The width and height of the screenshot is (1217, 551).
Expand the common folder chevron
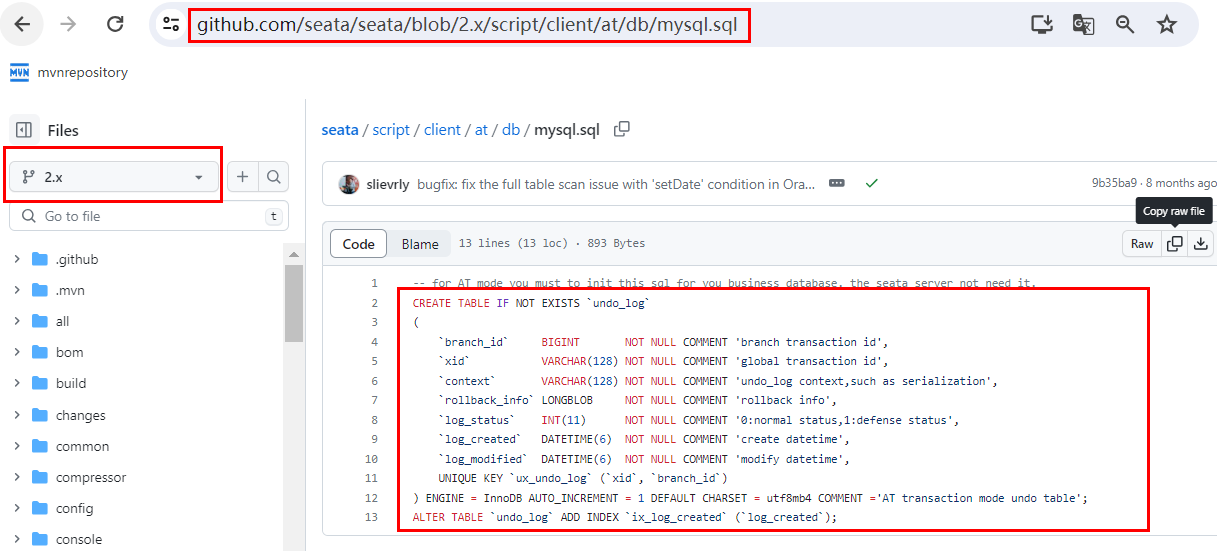[17, 446]
